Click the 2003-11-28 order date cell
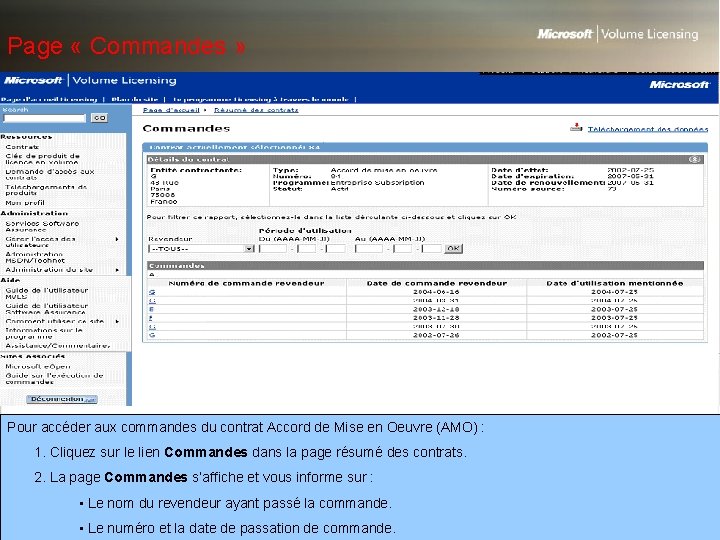This screenshot has height=540, width=720. coord(436,318)
